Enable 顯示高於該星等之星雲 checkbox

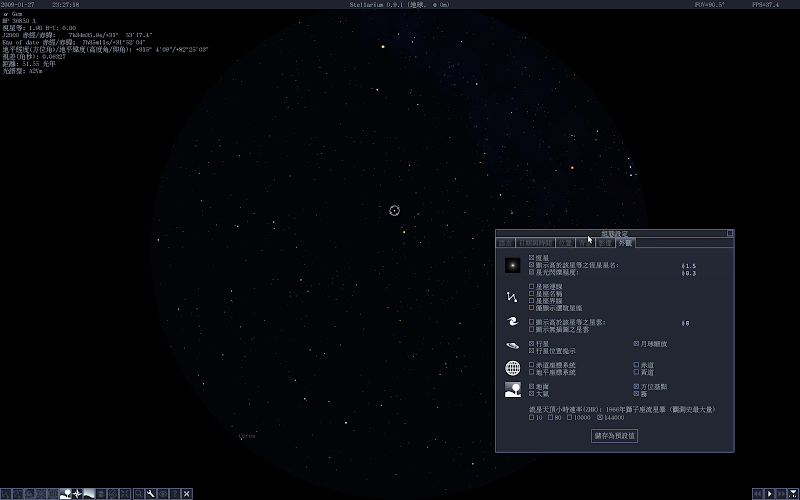click(x=532, y=322)
